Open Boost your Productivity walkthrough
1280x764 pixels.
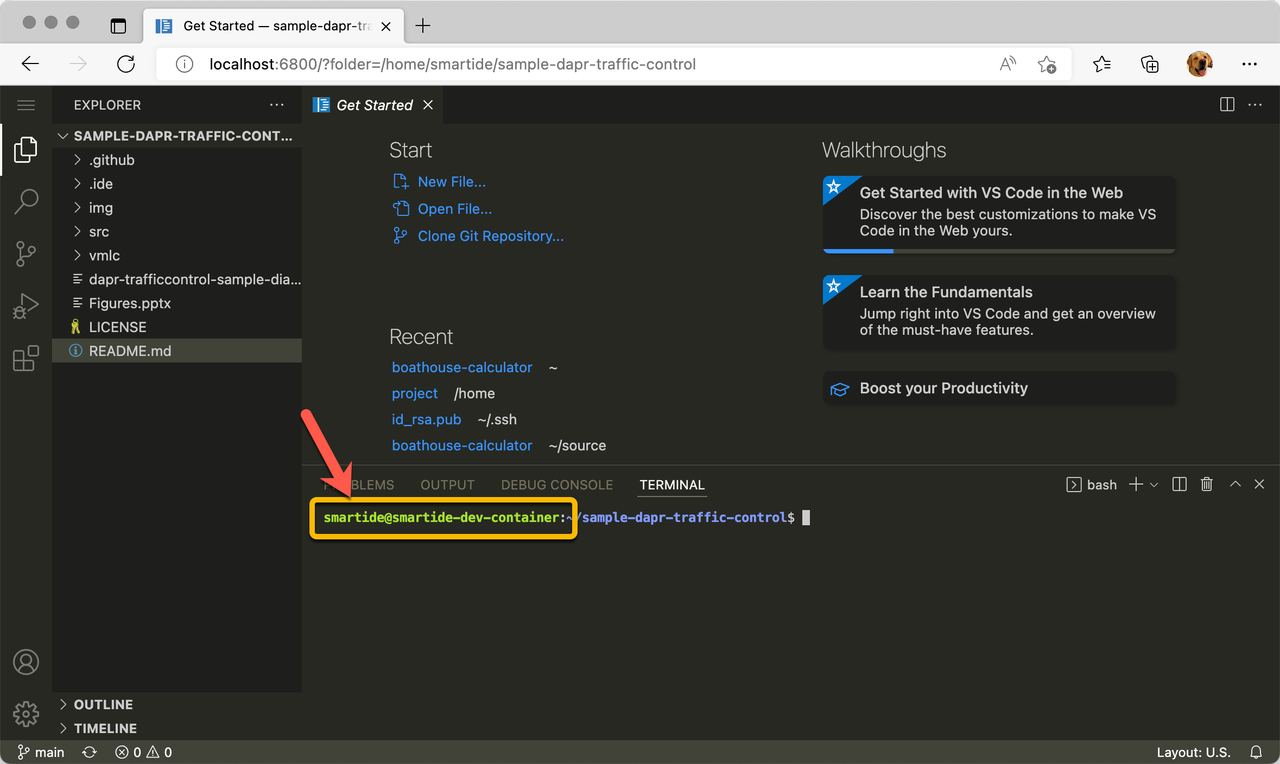[999, 388]
